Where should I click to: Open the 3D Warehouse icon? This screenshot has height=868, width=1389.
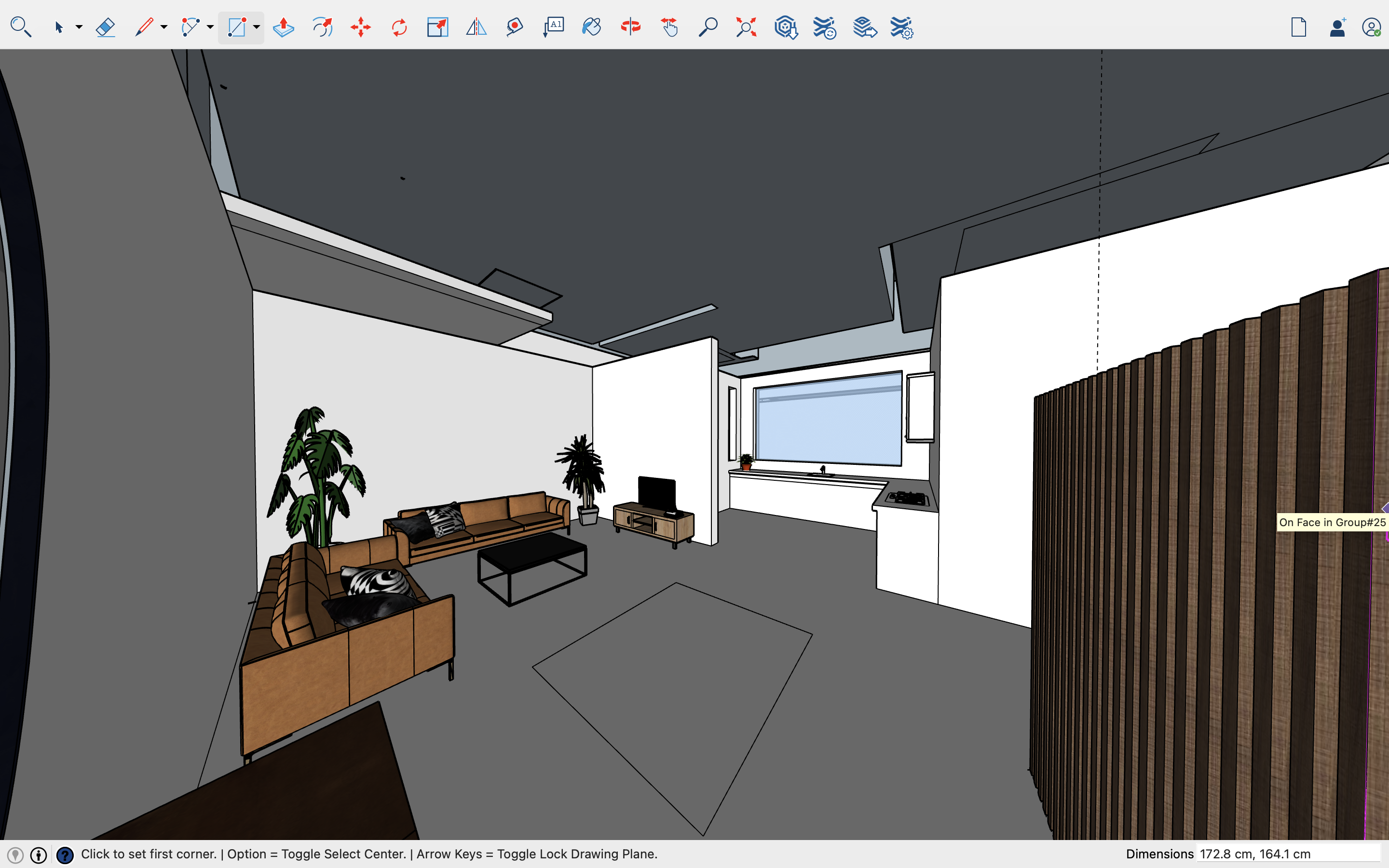[785, 27]
